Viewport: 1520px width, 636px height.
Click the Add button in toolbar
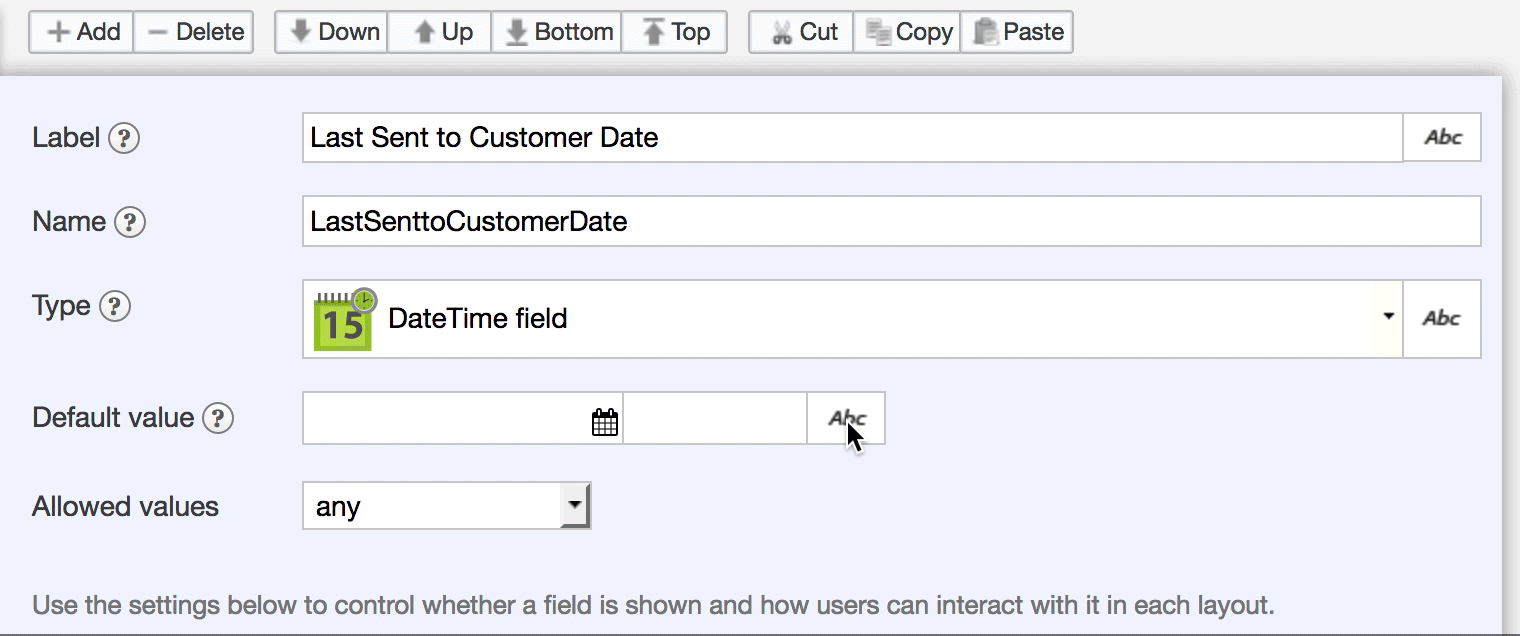(82, 32)
